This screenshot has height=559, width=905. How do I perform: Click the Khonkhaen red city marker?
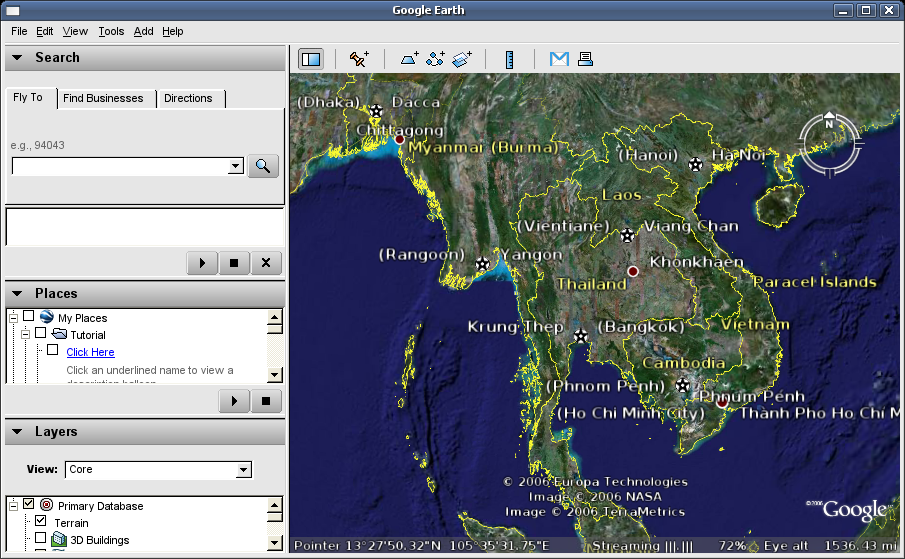[633, 271]
